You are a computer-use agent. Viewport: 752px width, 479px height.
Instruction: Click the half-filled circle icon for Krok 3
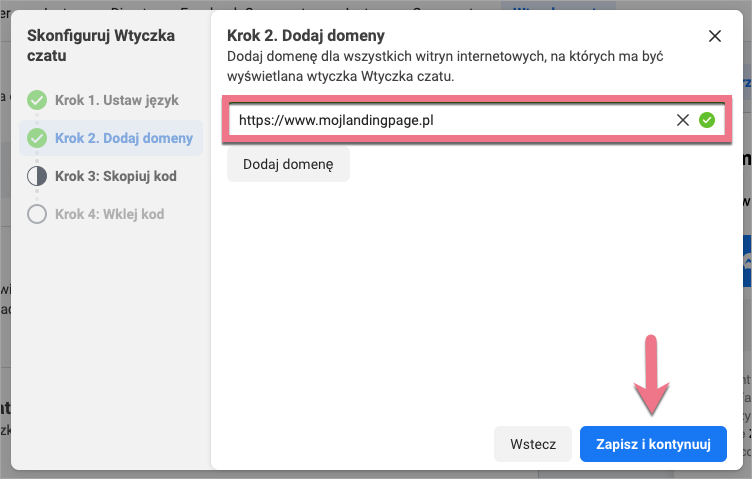(x=37, y=176)
